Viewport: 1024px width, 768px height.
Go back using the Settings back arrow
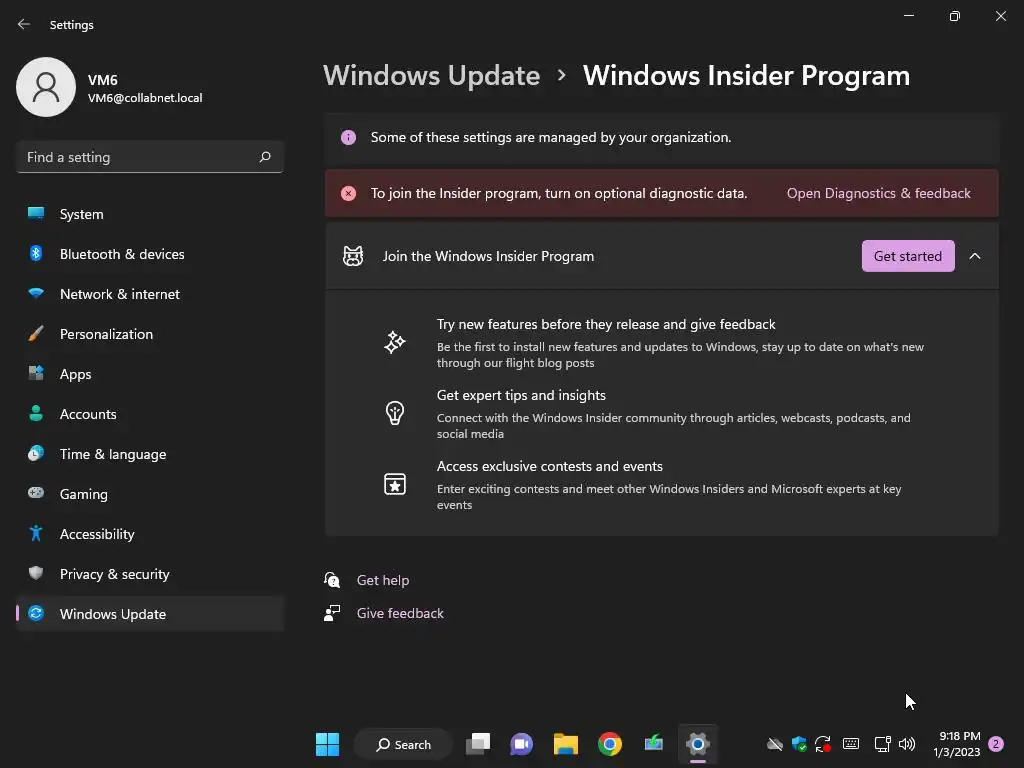[24, 25]
